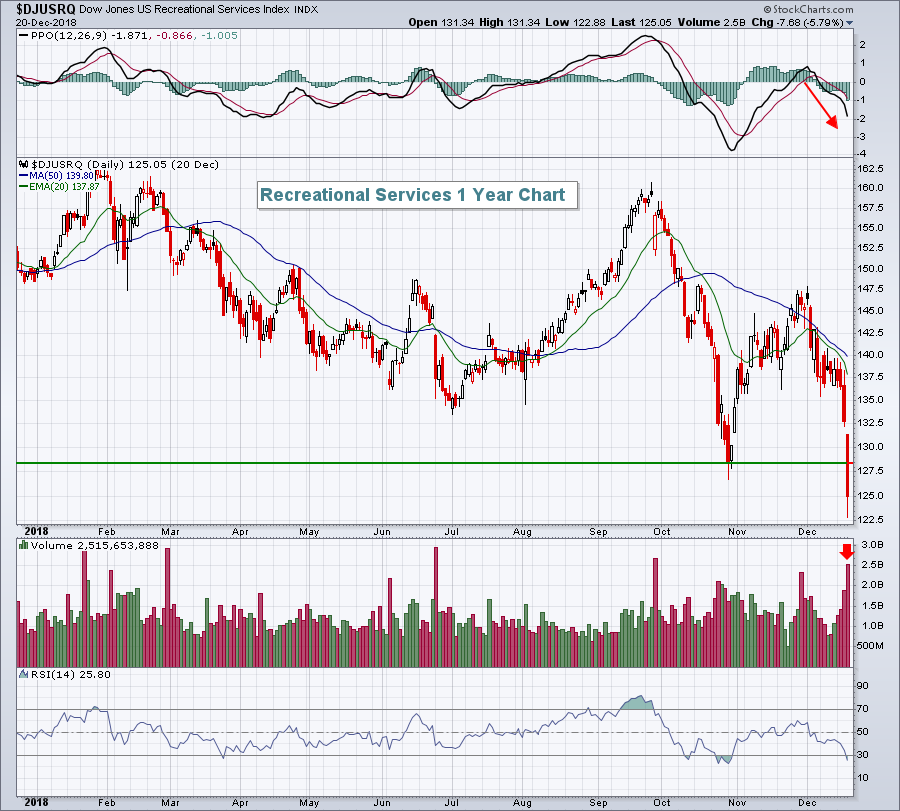Click the 90 RSI axis label
Screen dimensions: 900x811
[x=863, y=686]
